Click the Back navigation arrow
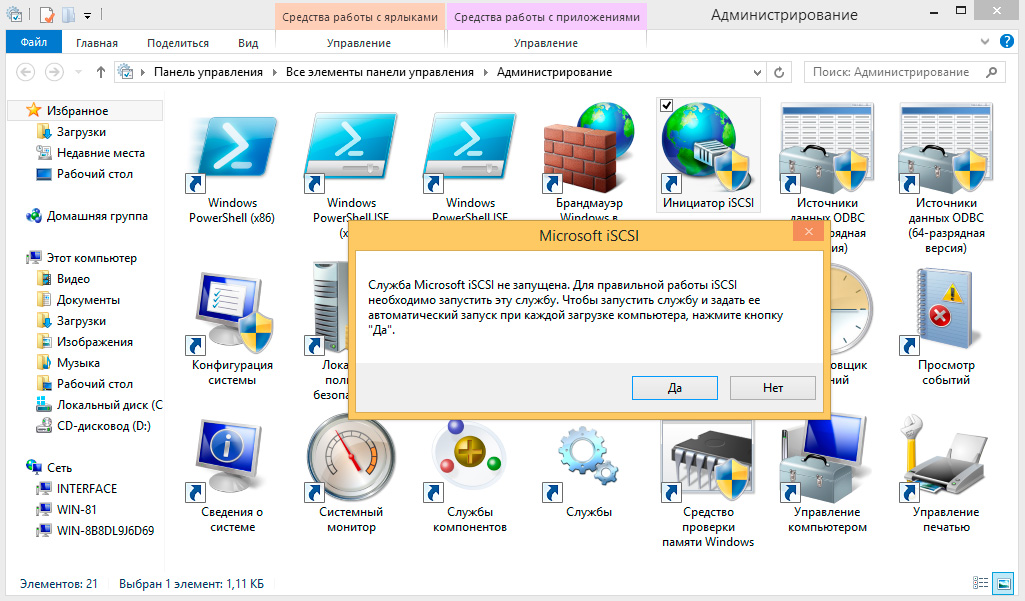The height and width of the screenshot is (601, 1025). (25, 72)
